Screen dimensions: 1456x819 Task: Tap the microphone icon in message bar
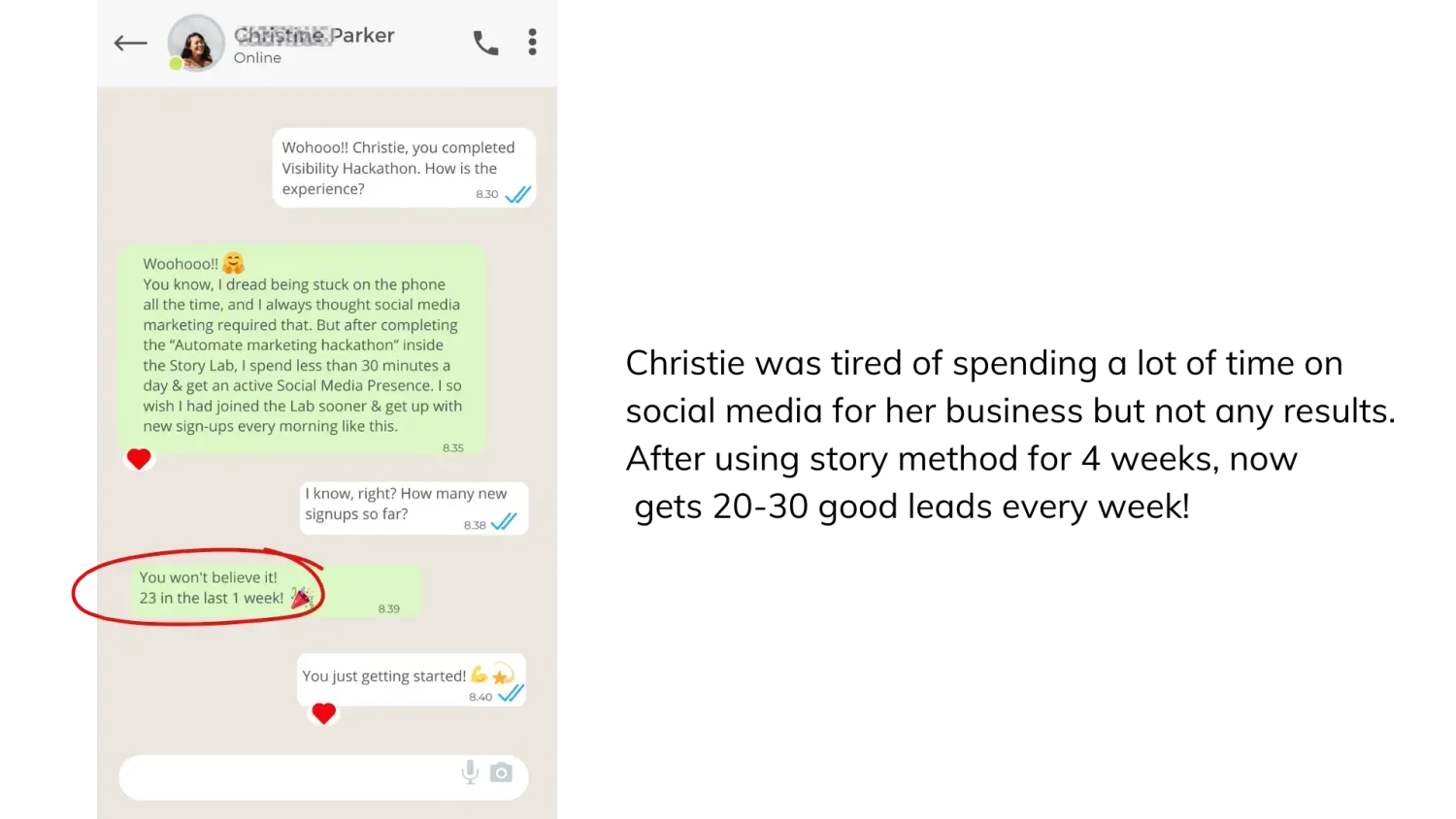pos(470,772)
